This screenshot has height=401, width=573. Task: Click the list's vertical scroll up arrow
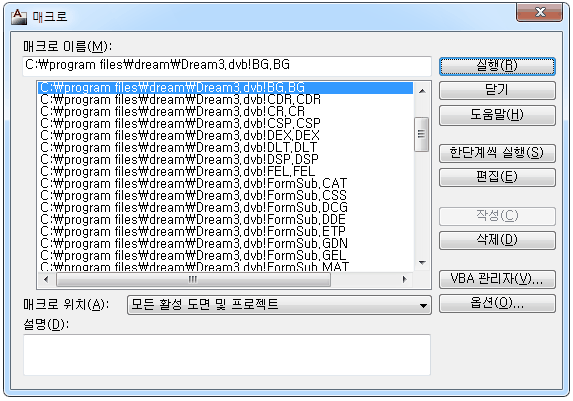pos(422,91)
